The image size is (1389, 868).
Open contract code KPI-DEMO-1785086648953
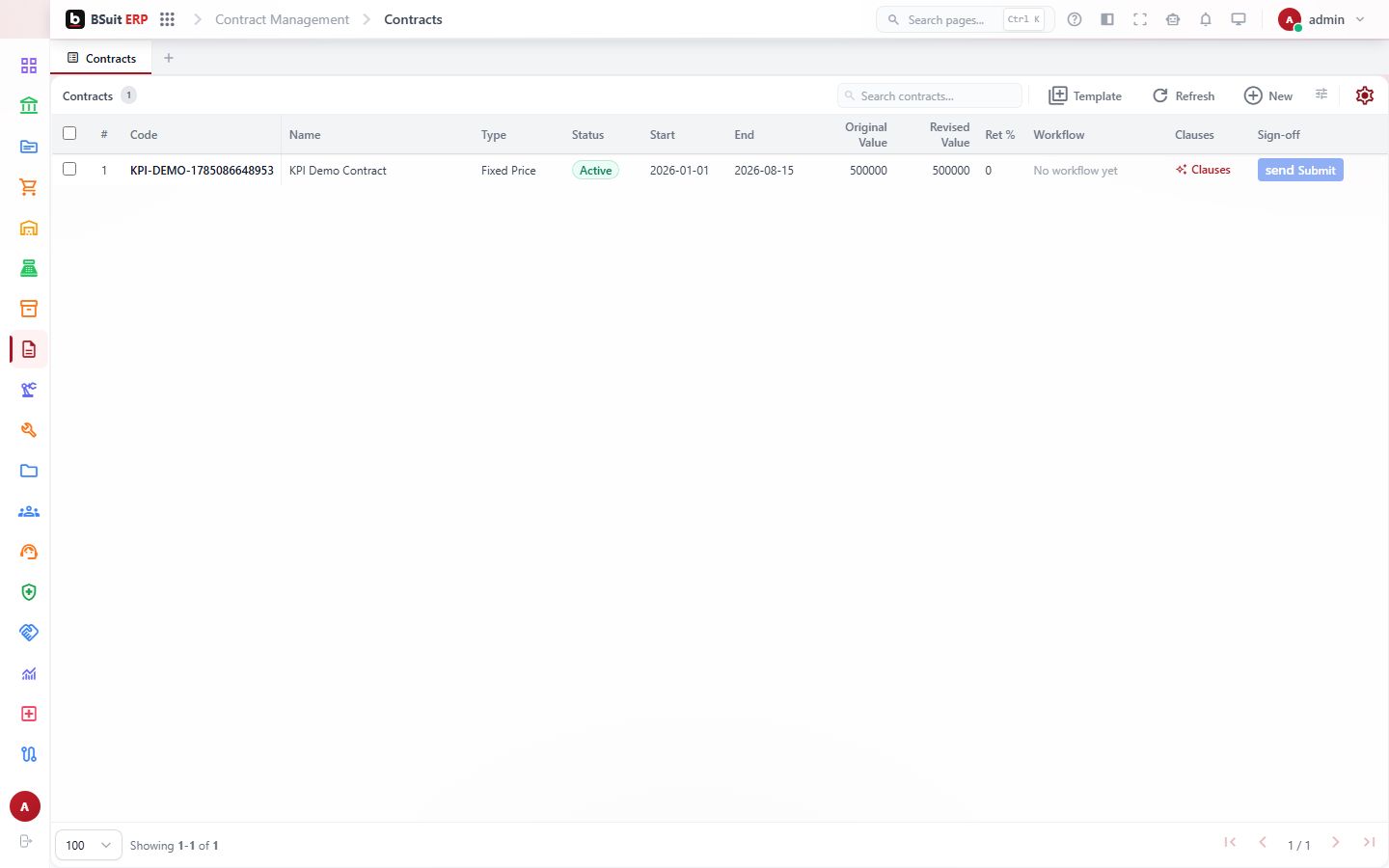(x=202, y=171)
